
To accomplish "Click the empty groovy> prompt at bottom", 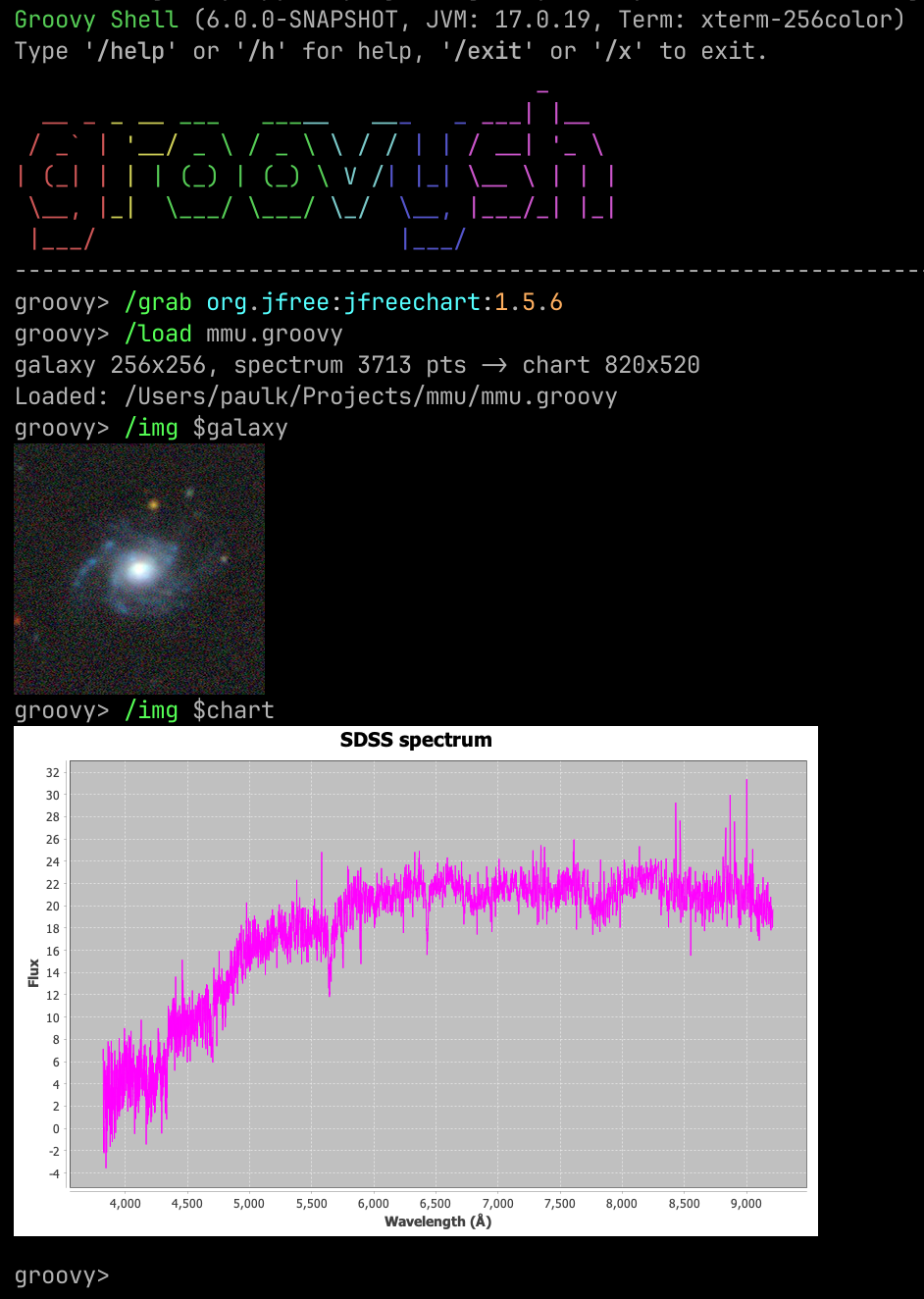I will tap(61, 1275).
